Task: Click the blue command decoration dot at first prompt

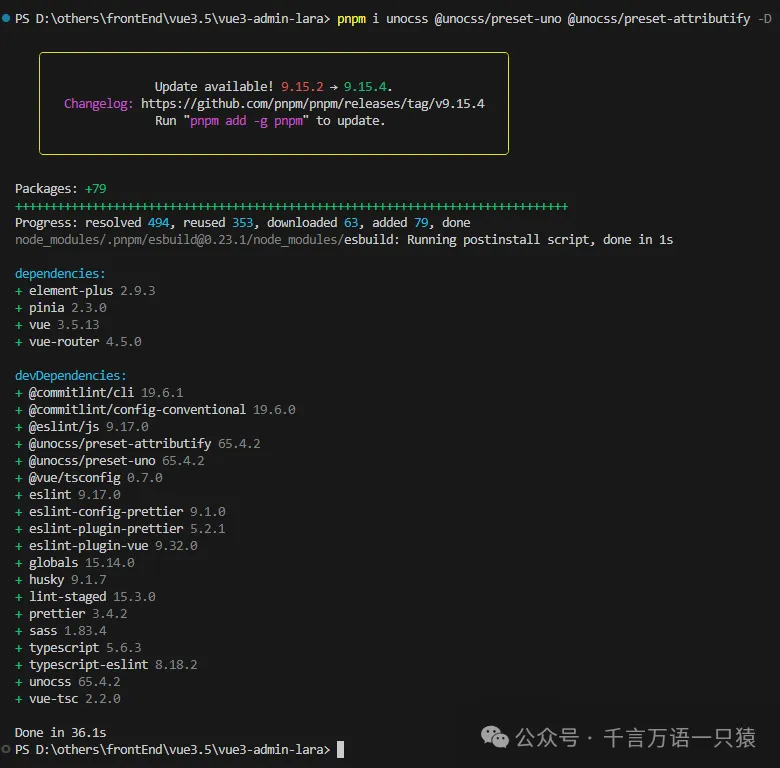Action: pyautogui.click(x=6, y=19)
